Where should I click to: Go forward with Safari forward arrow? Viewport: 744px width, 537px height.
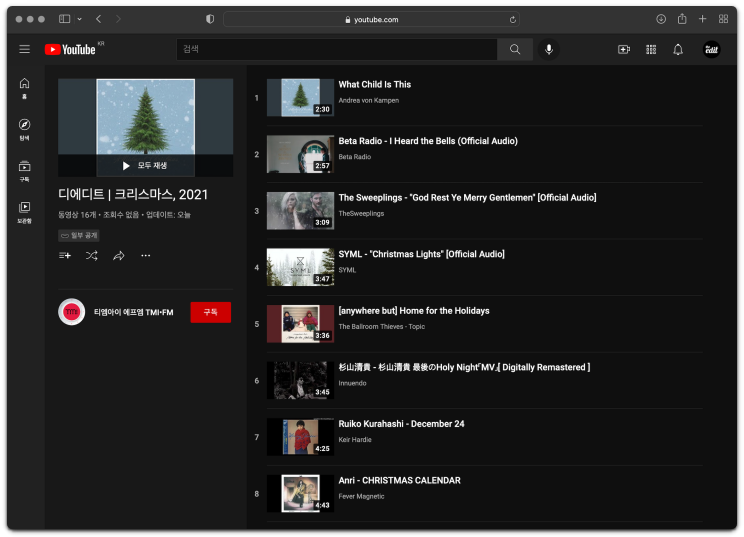point(118,19)
